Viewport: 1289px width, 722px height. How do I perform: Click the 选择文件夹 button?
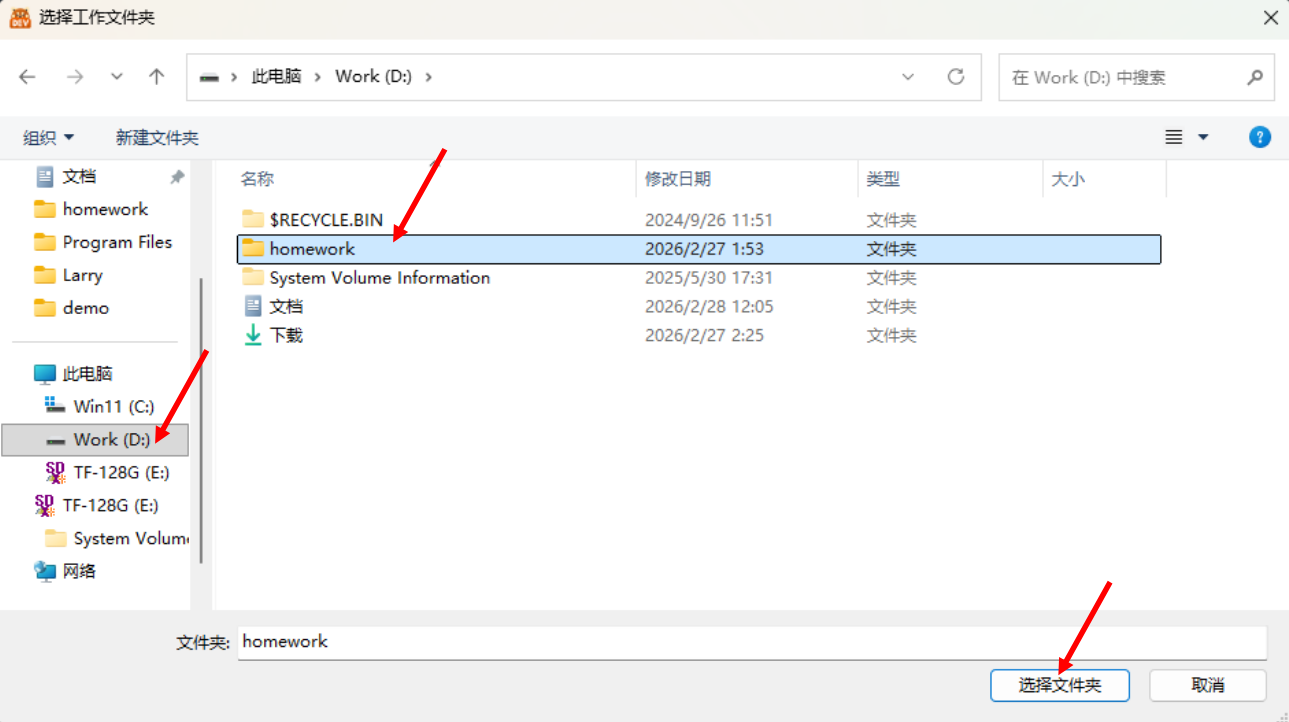1059,685
